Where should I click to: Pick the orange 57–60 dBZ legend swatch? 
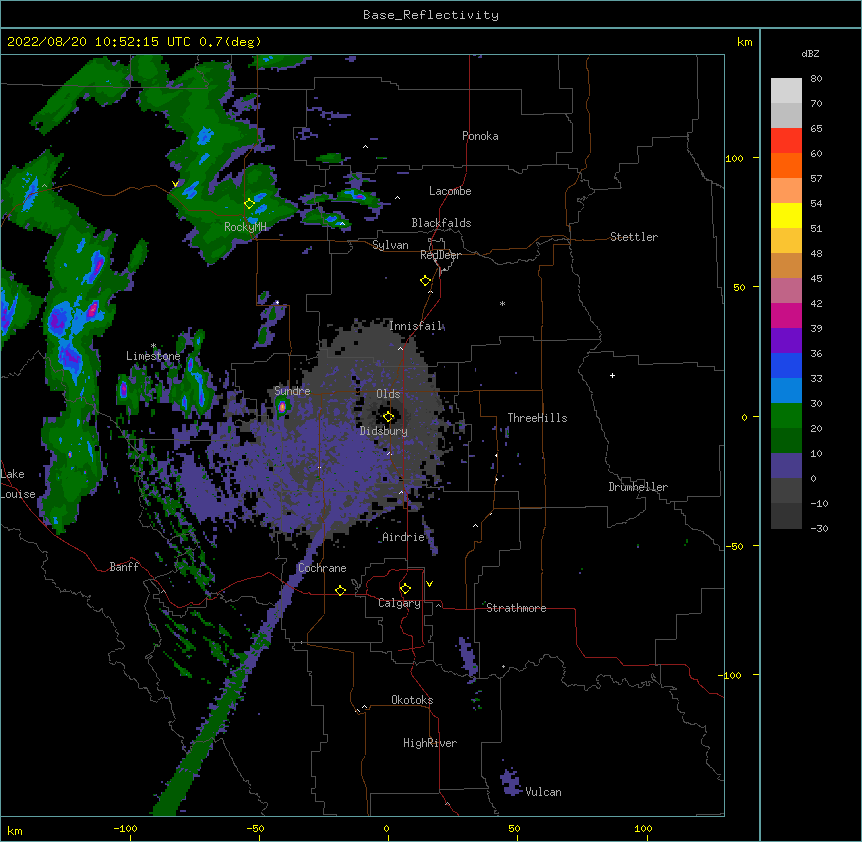click(786, 165)
